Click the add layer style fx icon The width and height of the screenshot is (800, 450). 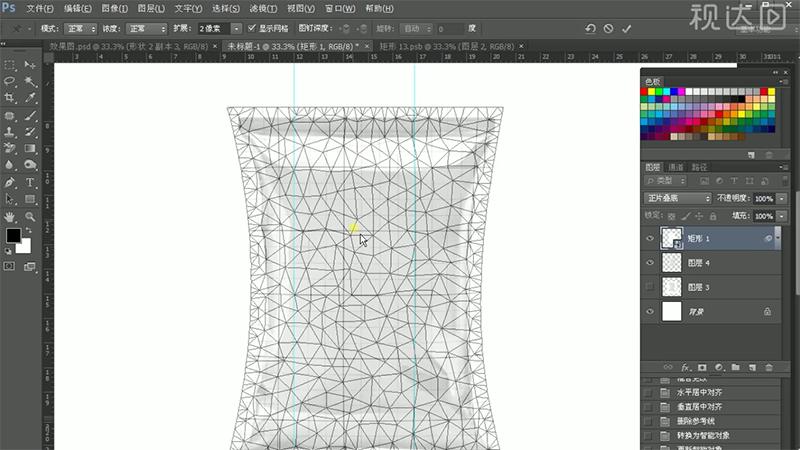pyautogui.click(x=686, y=367)
